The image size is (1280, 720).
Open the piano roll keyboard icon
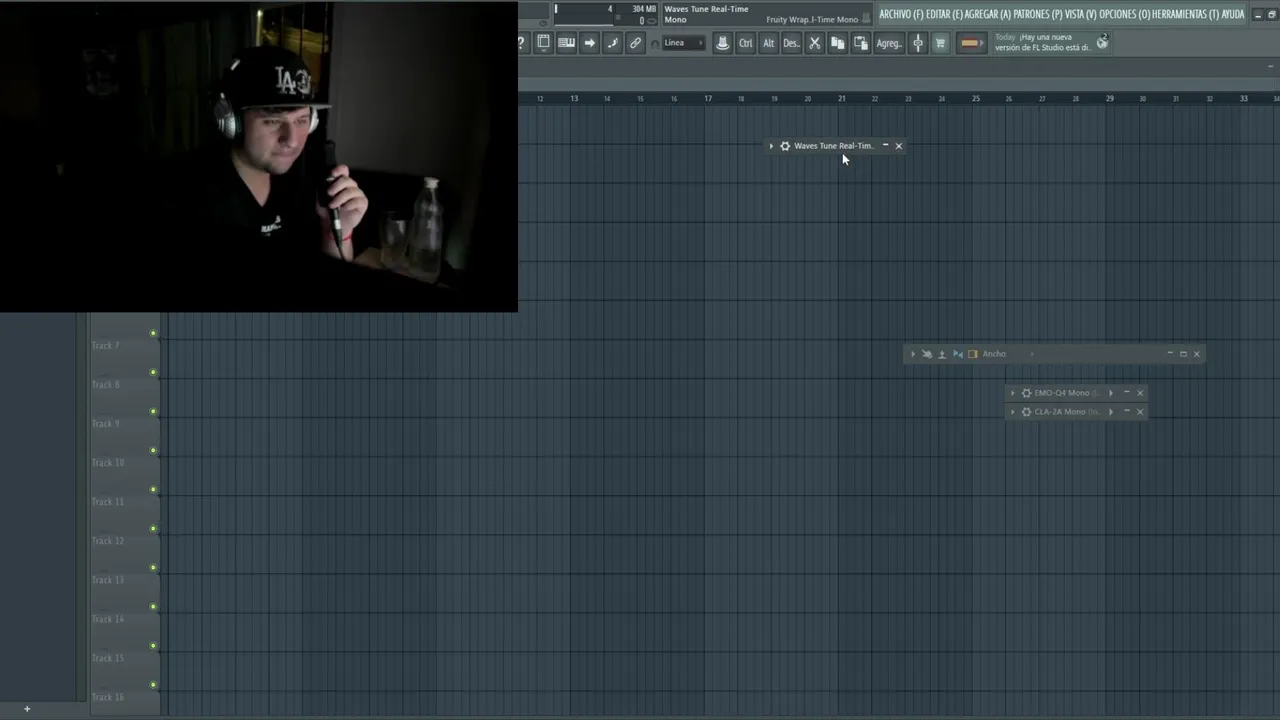click(x=566, y=42)
